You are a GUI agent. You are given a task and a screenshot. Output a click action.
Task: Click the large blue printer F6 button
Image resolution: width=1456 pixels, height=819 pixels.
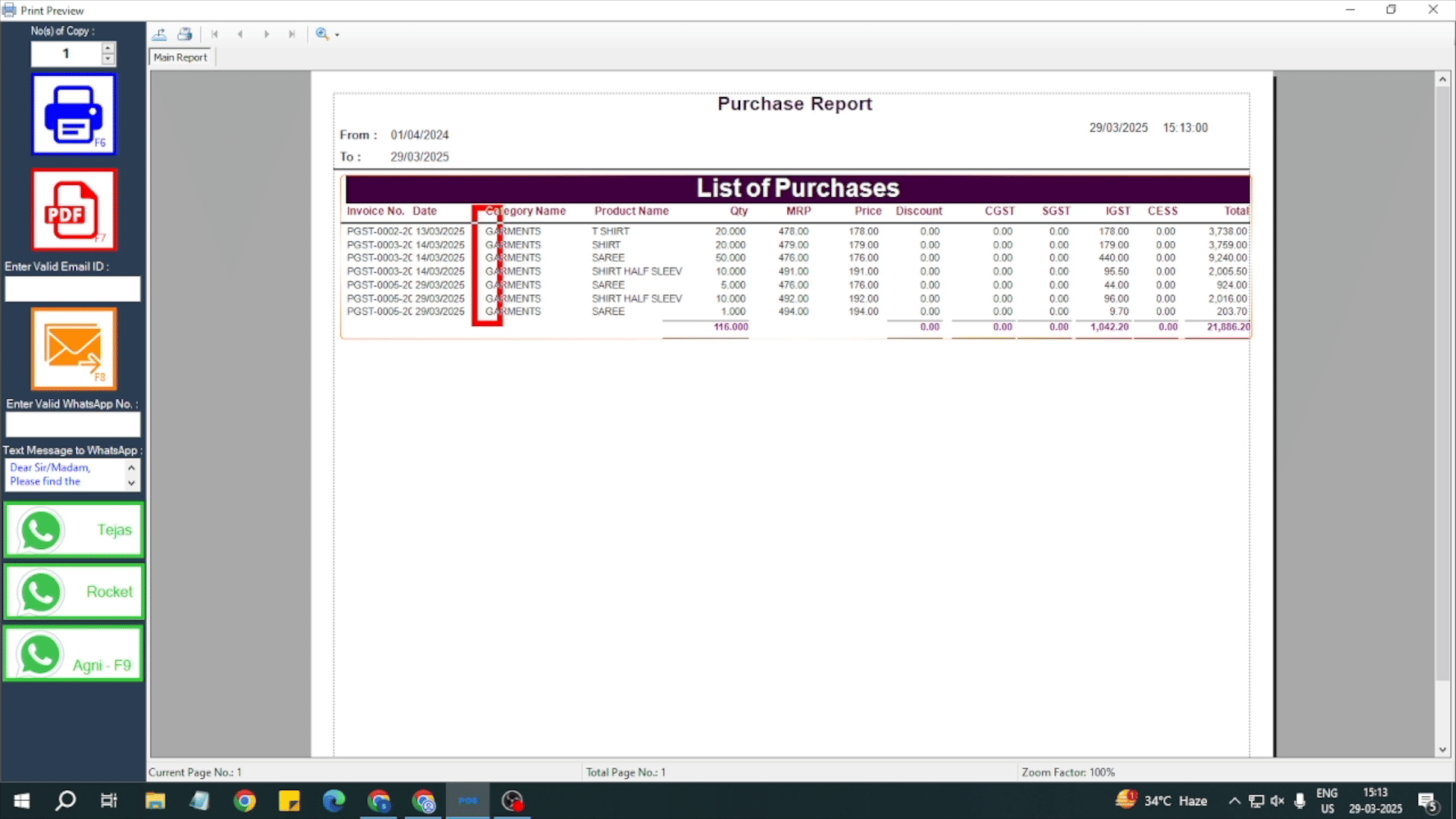coord(74,115)
